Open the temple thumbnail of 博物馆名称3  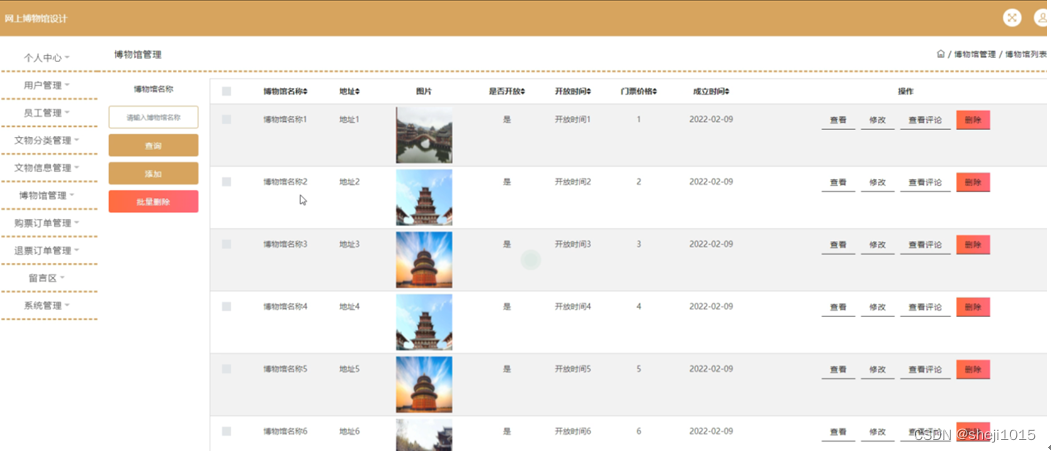point(424,260)
